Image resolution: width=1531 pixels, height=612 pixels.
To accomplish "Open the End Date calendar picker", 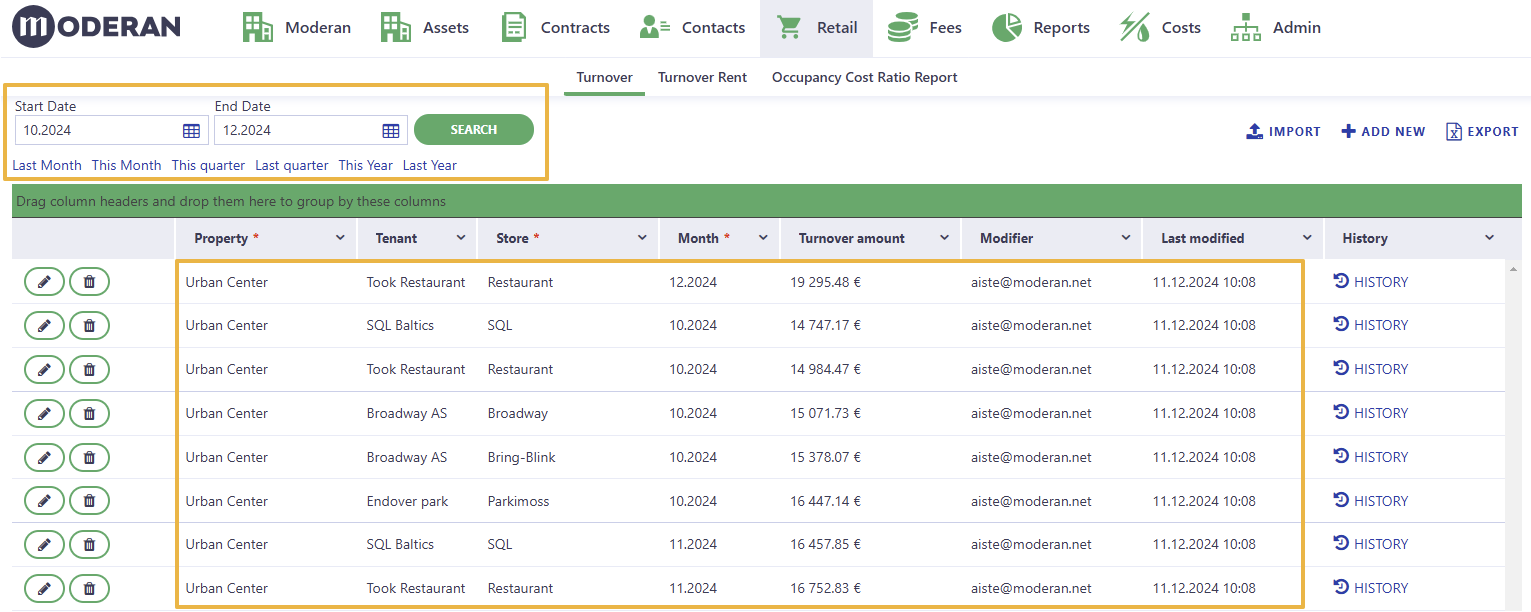I will point(391,130).
